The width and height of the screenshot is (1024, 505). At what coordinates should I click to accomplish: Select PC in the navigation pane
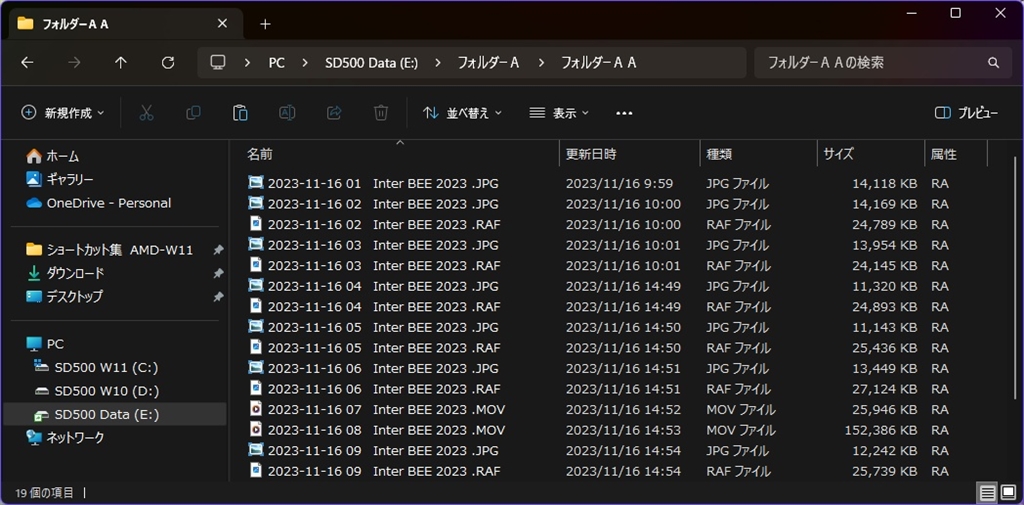[44, 344]
